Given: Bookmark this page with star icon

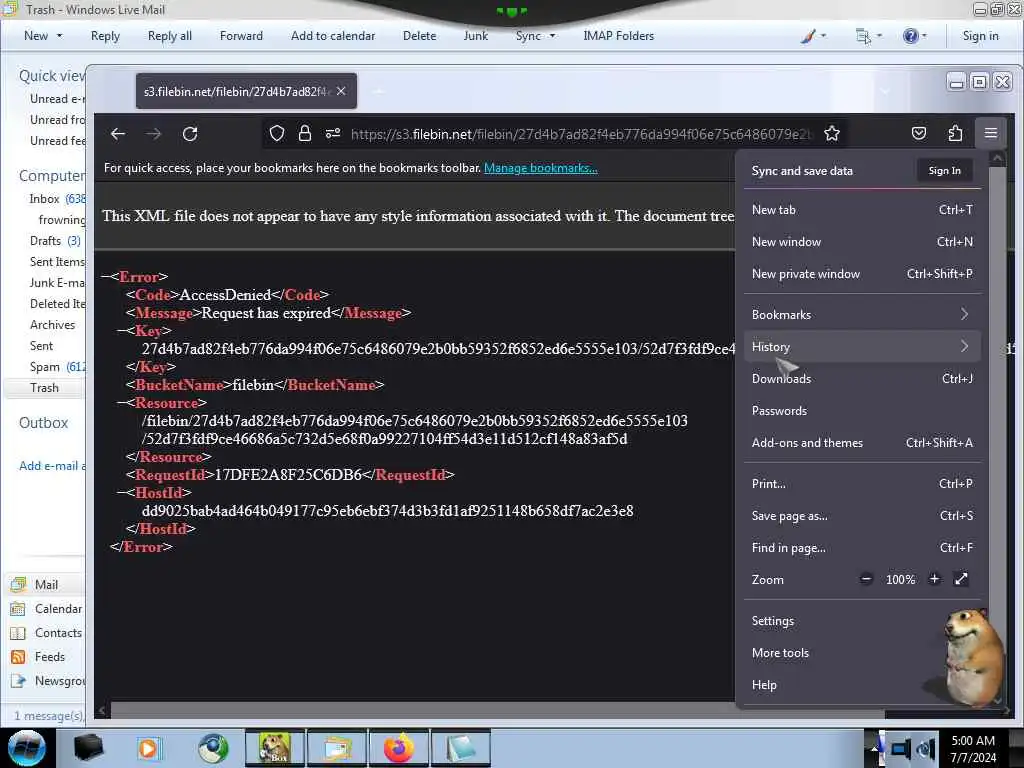Looking at the screenshot, I should click(x=831, y=134).
